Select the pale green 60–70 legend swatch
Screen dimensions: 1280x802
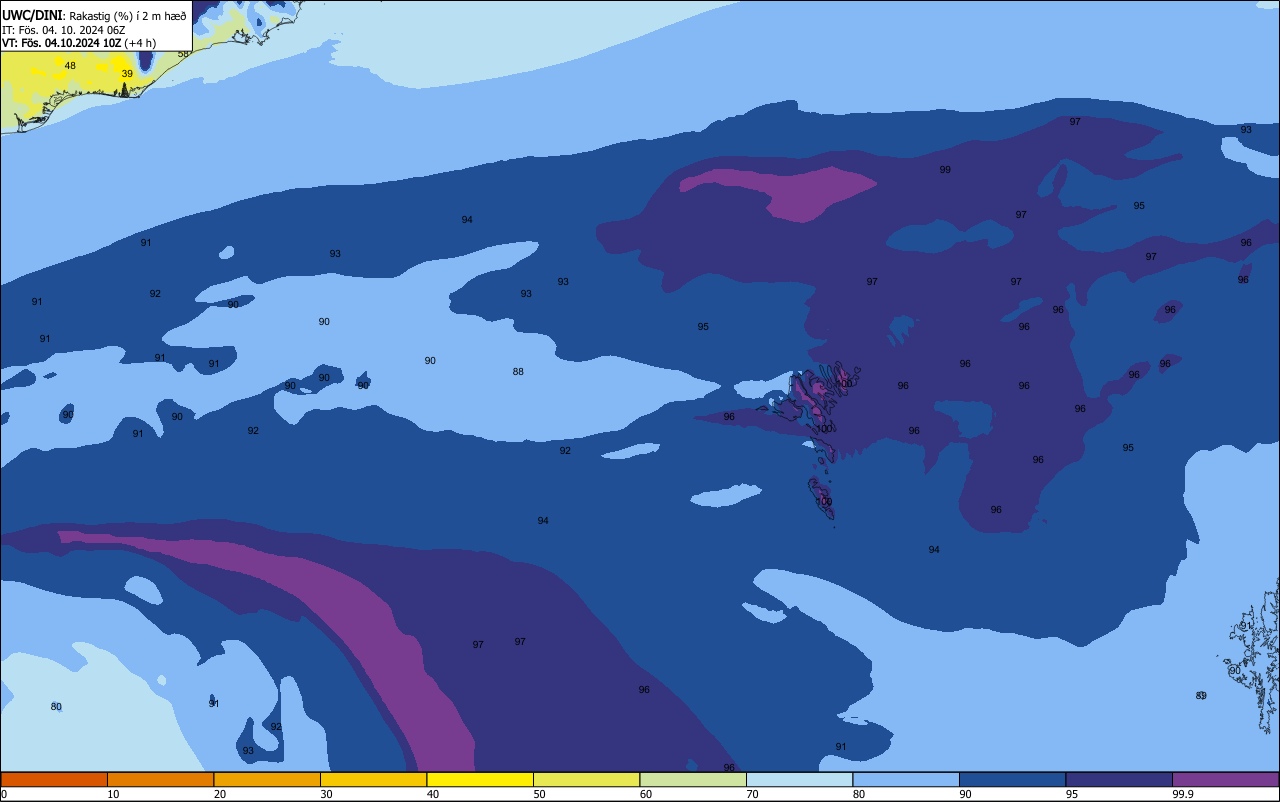coord(693,779)
